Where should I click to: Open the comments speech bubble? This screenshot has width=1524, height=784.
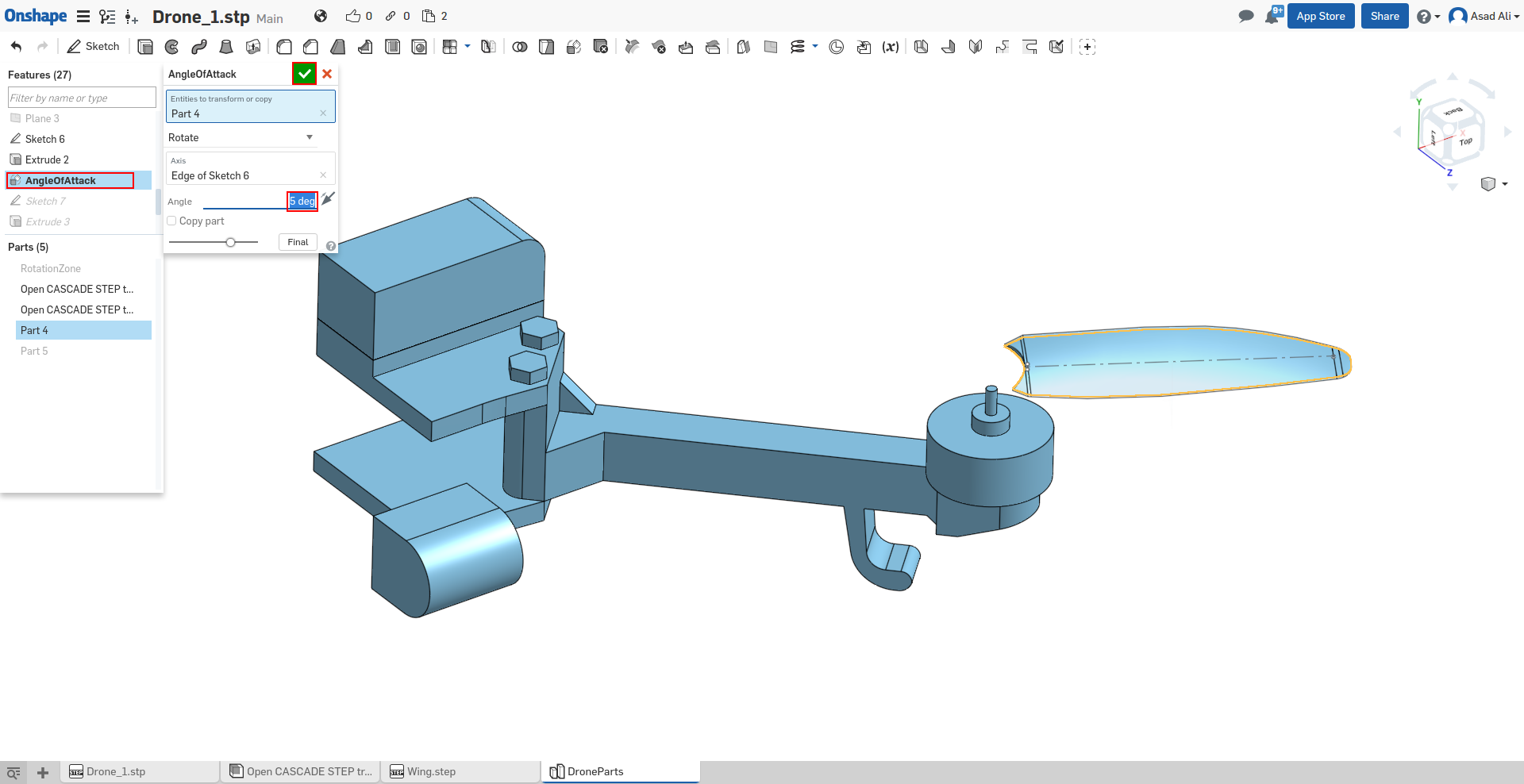tap(1246, 16)
